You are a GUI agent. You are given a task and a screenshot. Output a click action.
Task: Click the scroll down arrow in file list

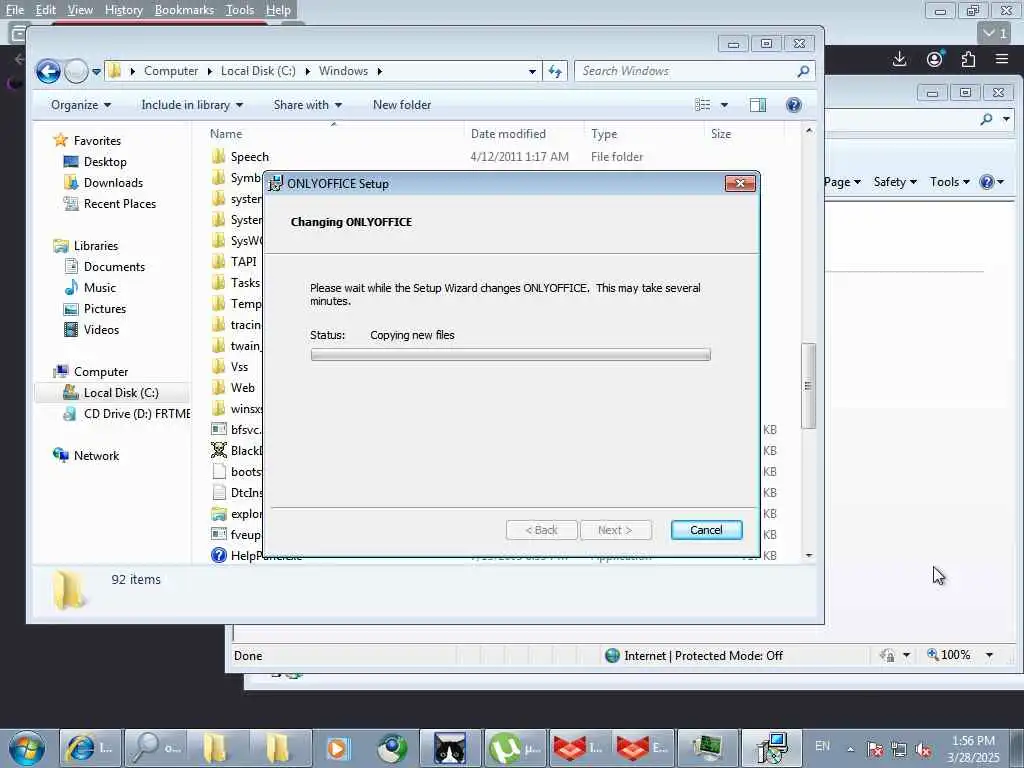tap(808, 556)
